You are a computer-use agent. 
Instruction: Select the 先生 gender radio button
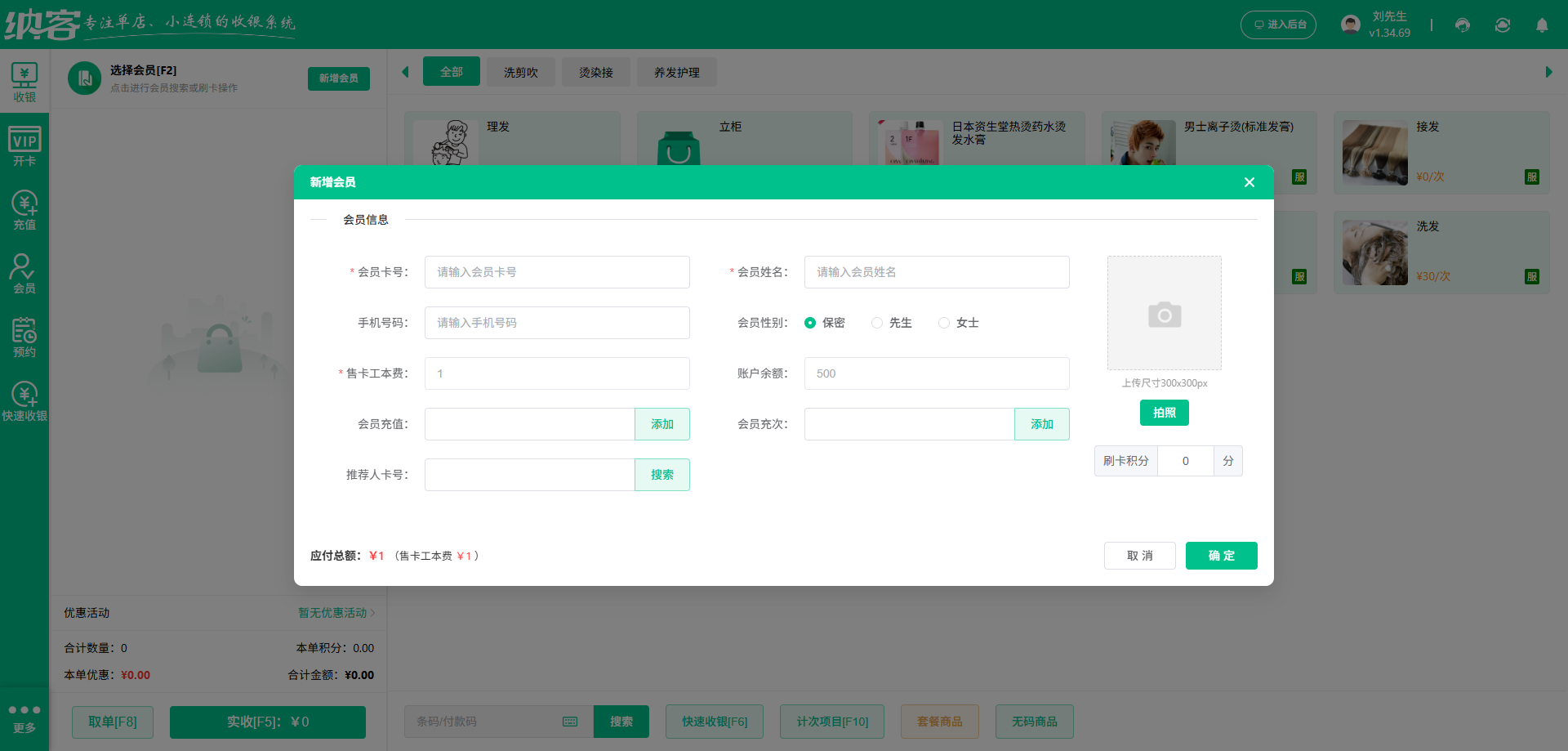click(x=877, y=323)
